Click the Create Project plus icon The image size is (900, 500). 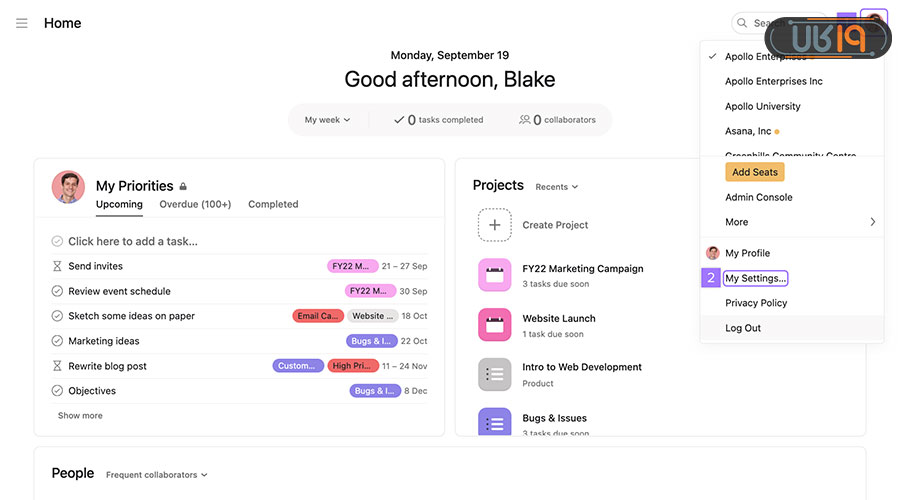[495, 225]
